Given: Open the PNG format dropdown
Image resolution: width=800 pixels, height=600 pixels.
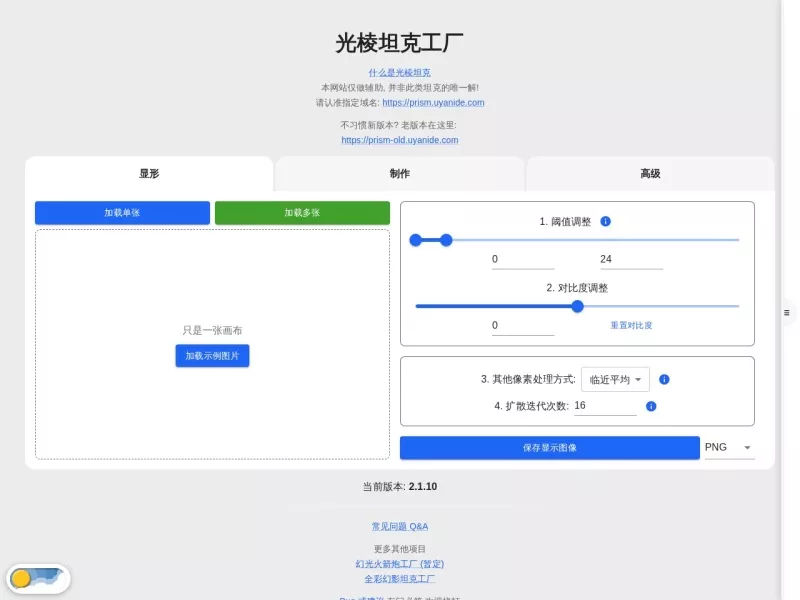Looking at the screenshot, I should click(x=729, y=447).
